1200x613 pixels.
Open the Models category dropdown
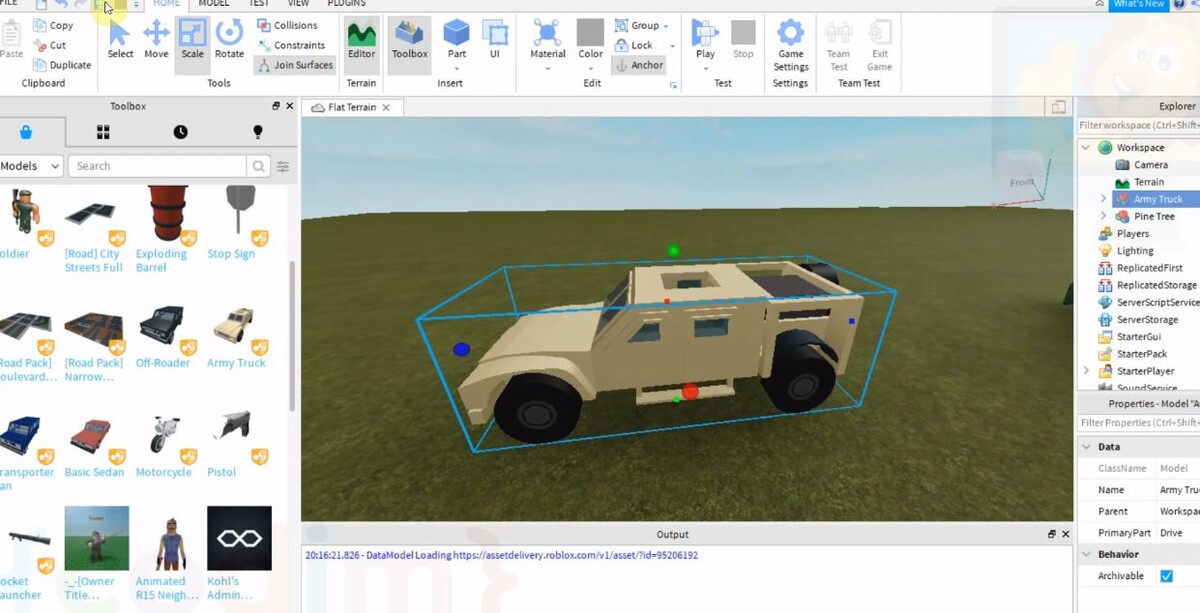[x=31, y=166]
